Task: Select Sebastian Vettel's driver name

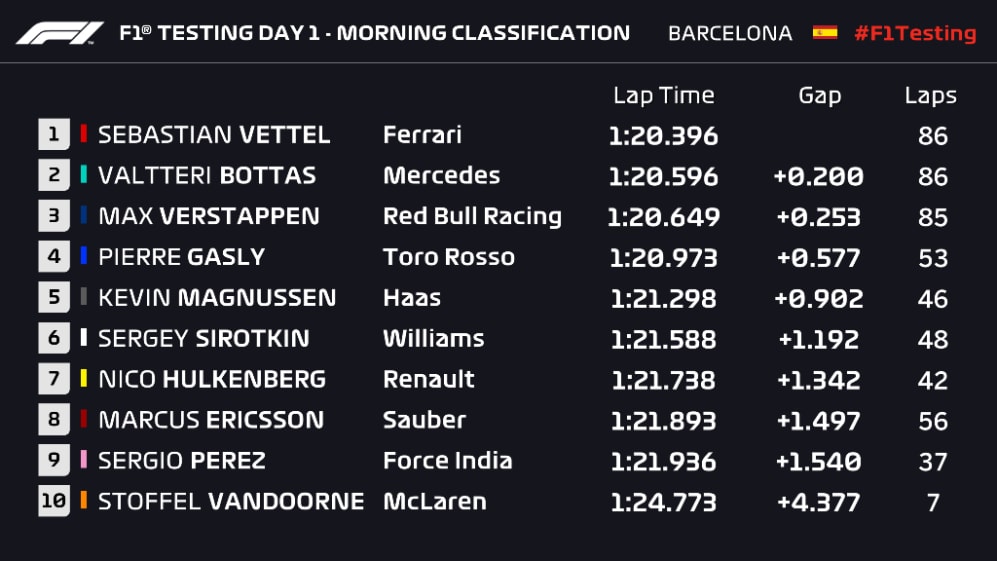Action: 214,135
